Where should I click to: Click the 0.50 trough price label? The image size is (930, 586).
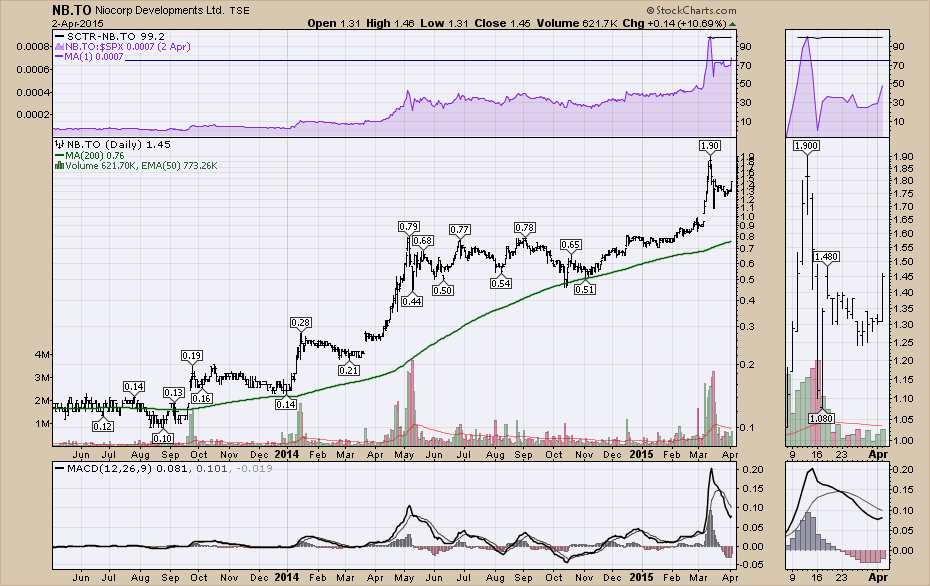pos(442,290)
